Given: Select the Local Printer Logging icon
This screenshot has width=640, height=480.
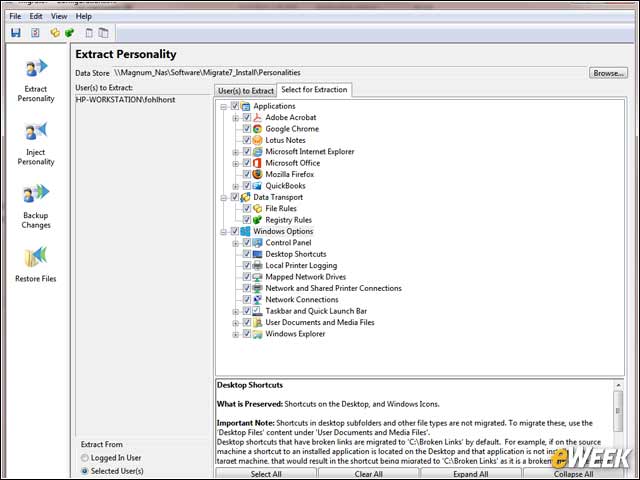Looking at the screenshot, I should click(257, 266).
